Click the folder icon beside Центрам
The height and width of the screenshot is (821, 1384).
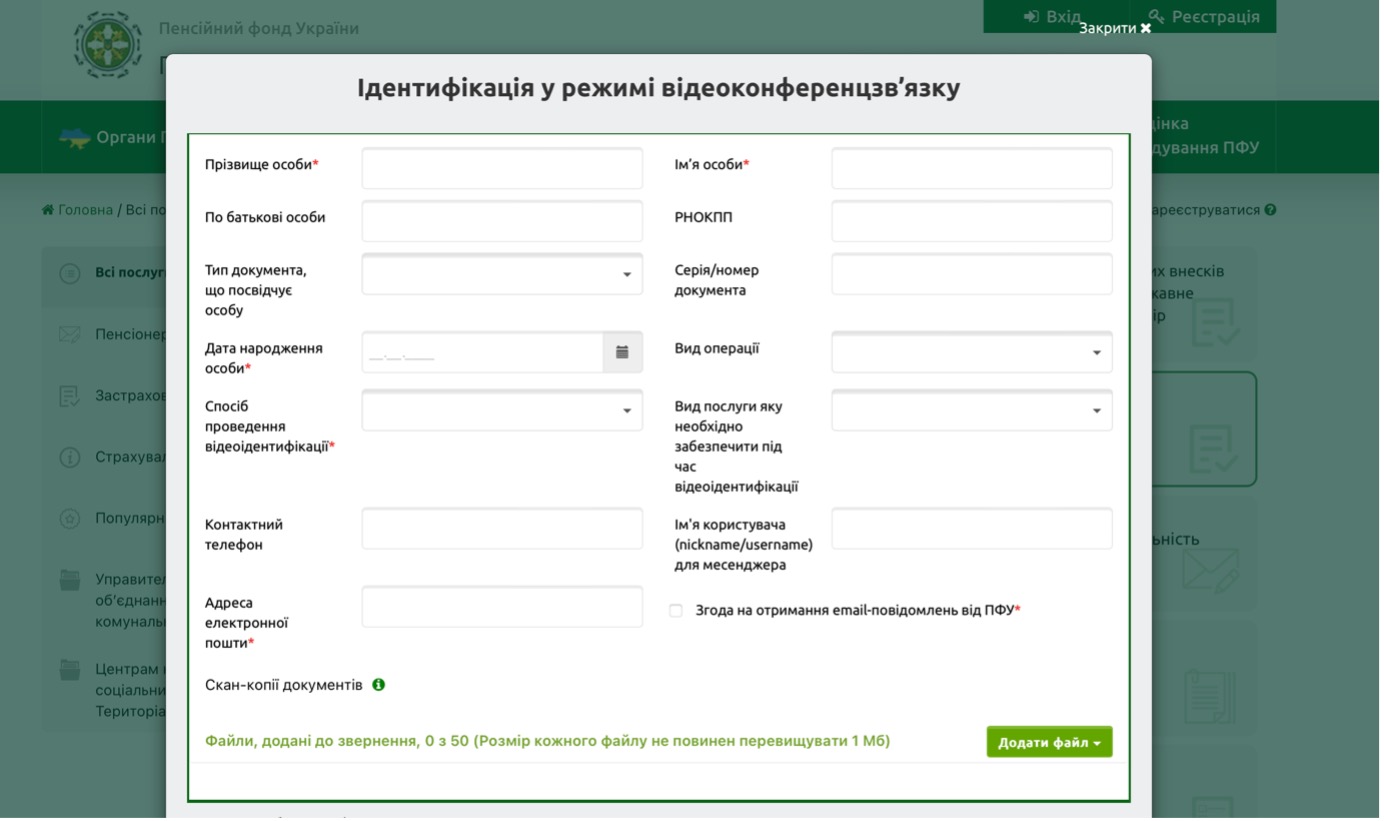click(69, 670)
